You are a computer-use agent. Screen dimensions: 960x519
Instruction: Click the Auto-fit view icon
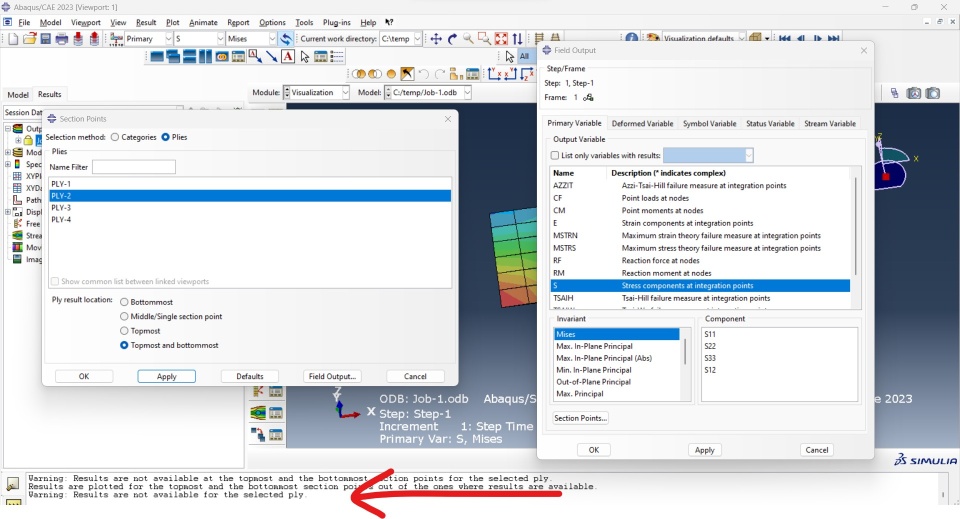click(x=501, y=39)
